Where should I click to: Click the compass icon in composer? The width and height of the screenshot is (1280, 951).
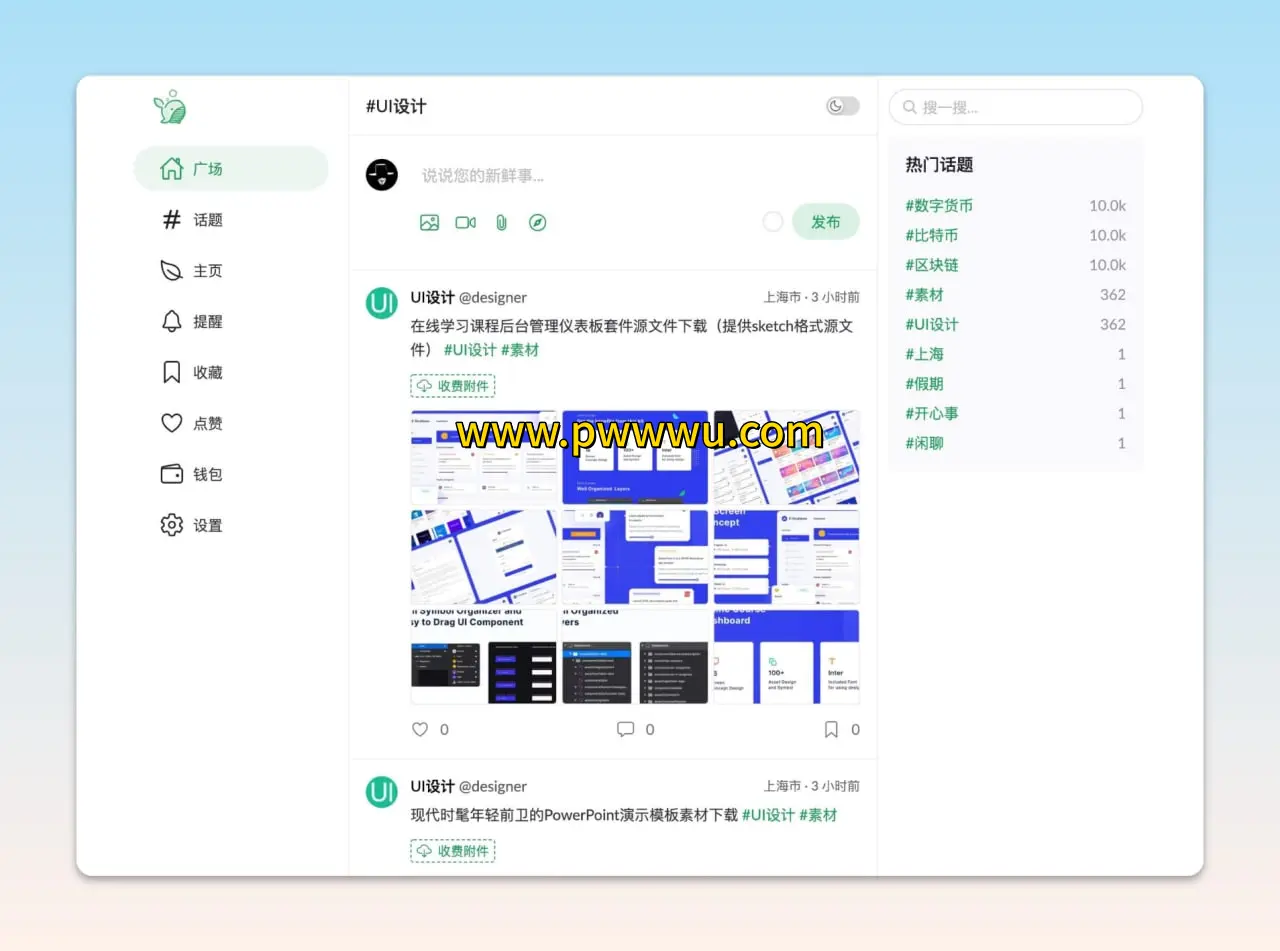coord(537,223)
